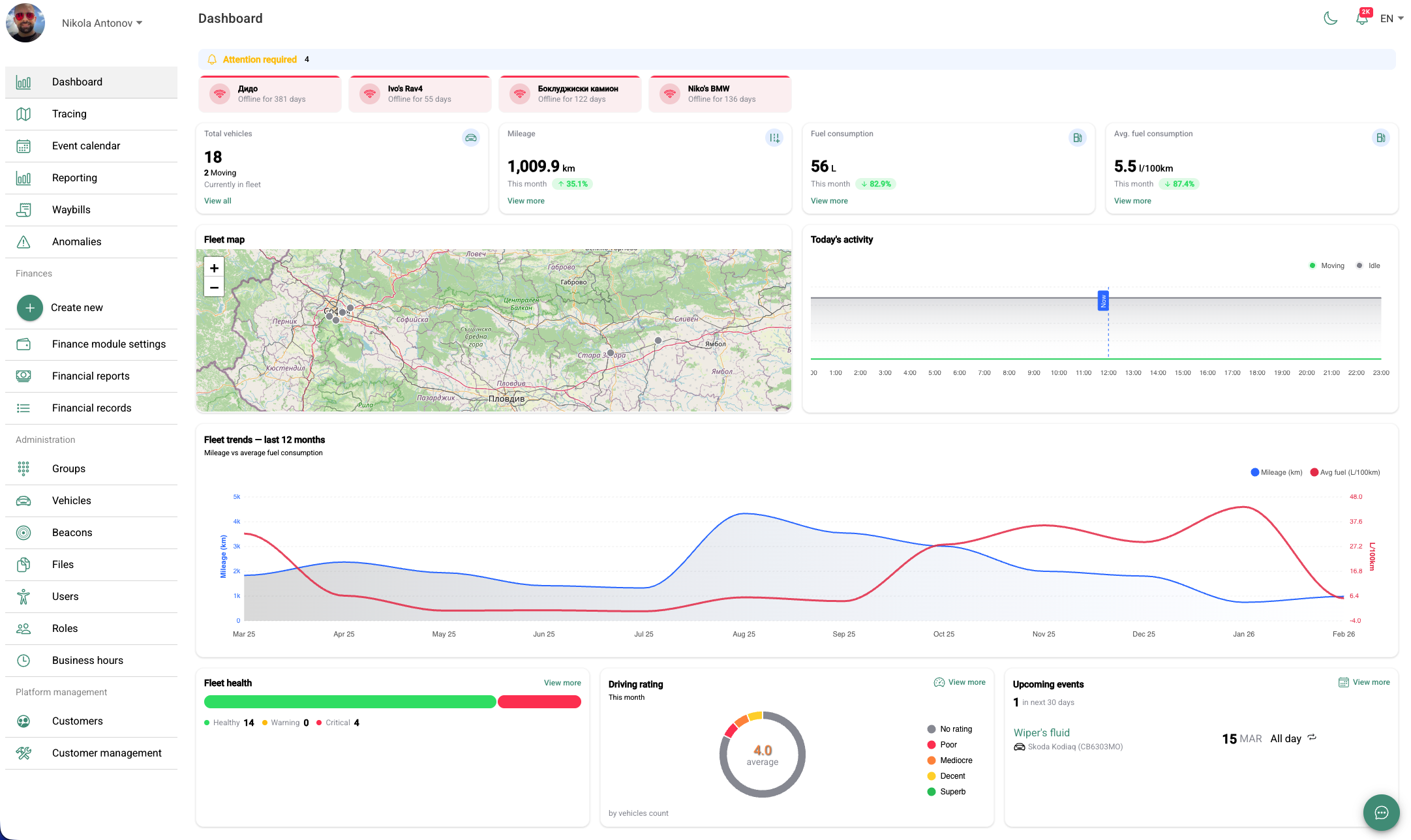Toggle the Critical legend under Fleet health

[x=338, y=722]
